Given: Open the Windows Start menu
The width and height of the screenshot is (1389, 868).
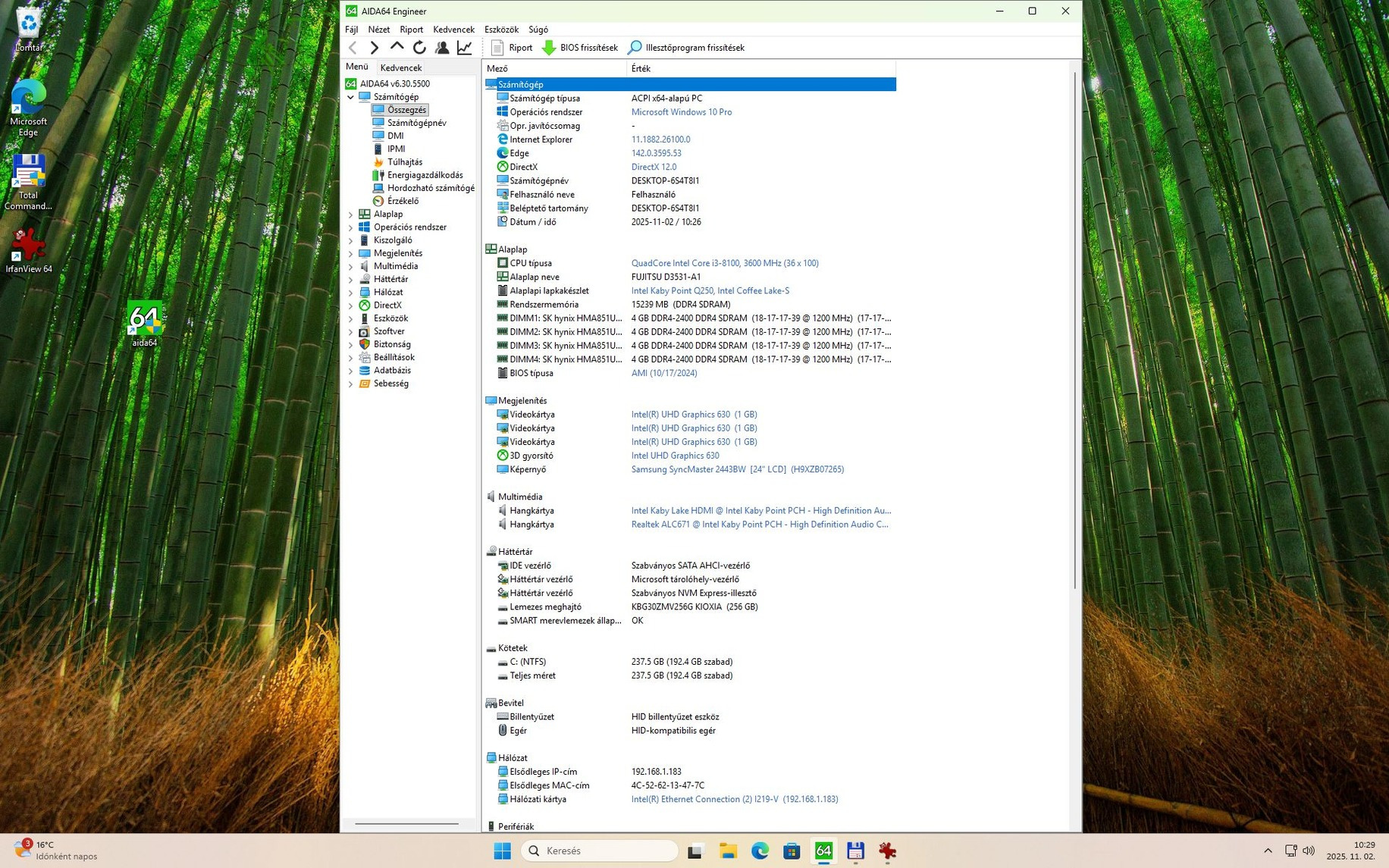Looking at the screenshot, I should pyautogui.click(x=502, y=851).
